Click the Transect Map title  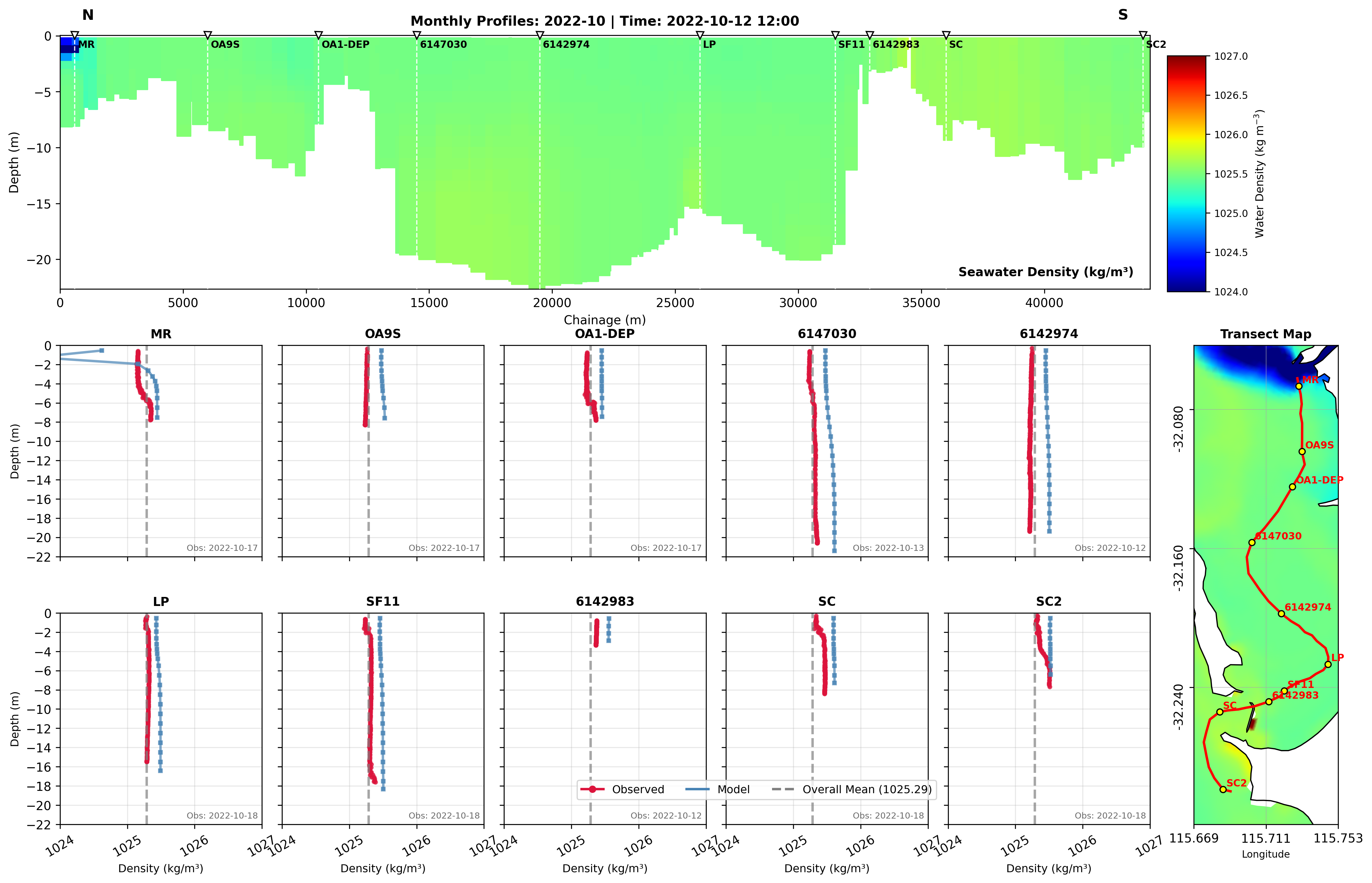1265,334
